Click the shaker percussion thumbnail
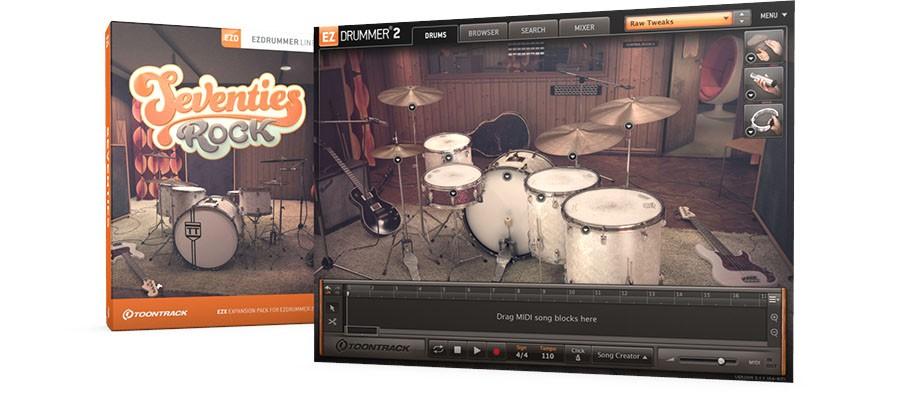 click(765, 84)
